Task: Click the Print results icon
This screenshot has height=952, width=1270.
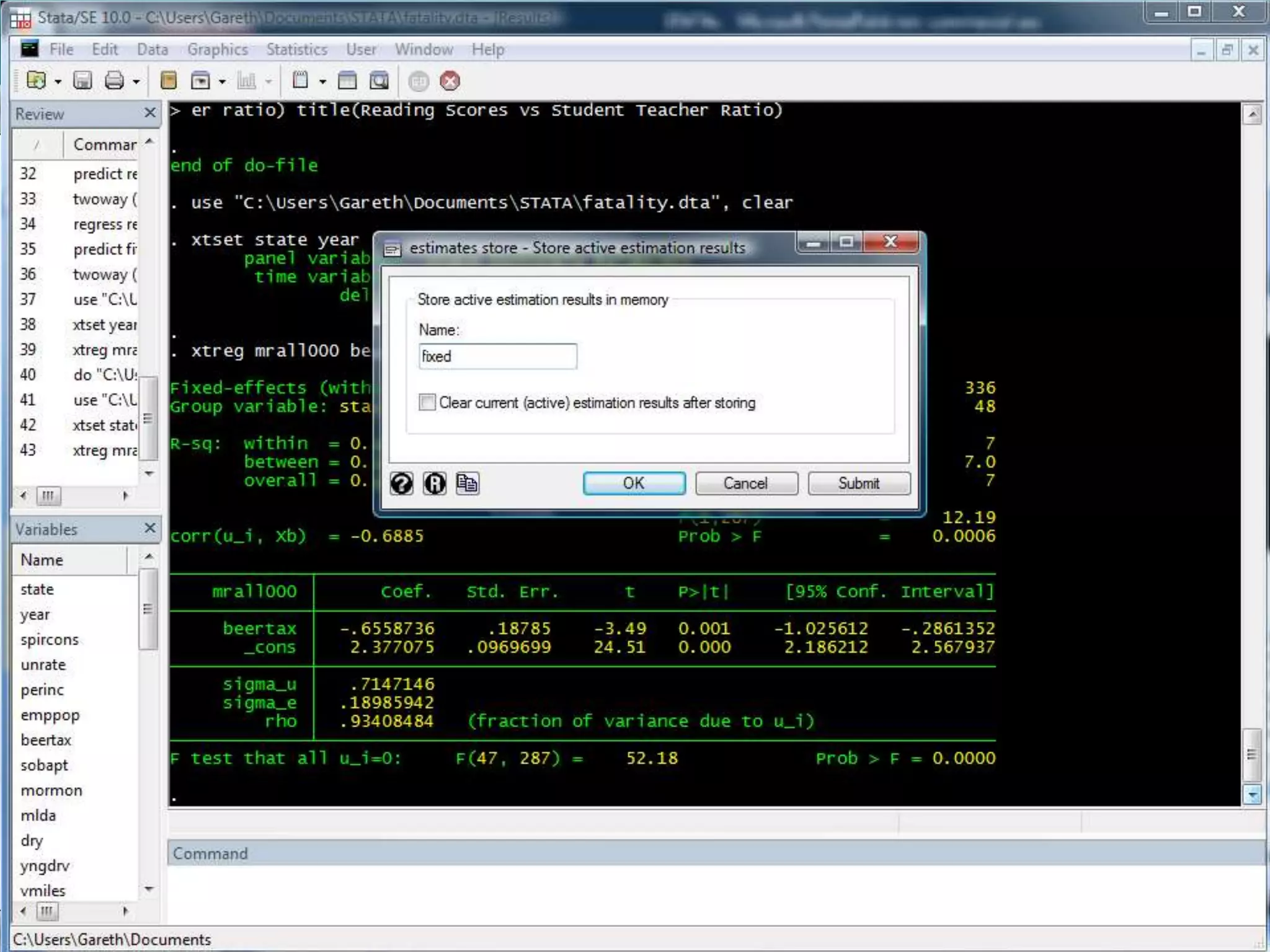Action: [114, 81]
